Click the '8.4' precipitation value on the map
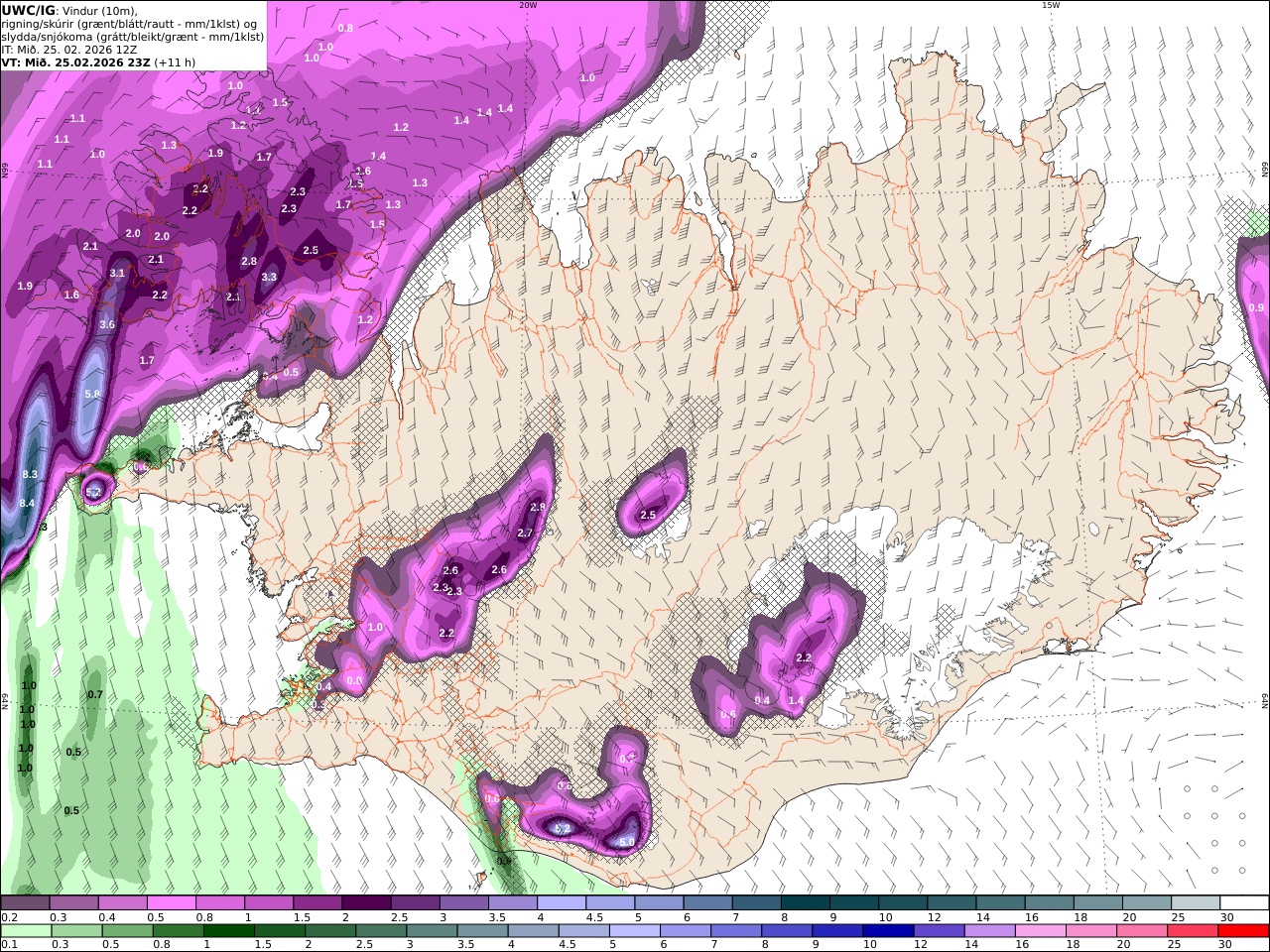 (x=27, y=504)
